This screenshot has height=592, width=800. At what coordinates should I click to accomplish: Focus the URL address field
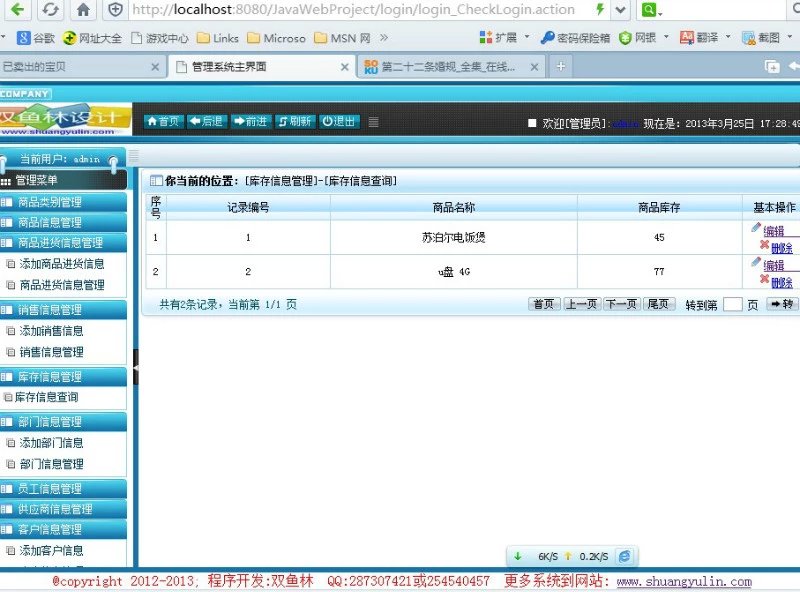(x=353, y=9)
